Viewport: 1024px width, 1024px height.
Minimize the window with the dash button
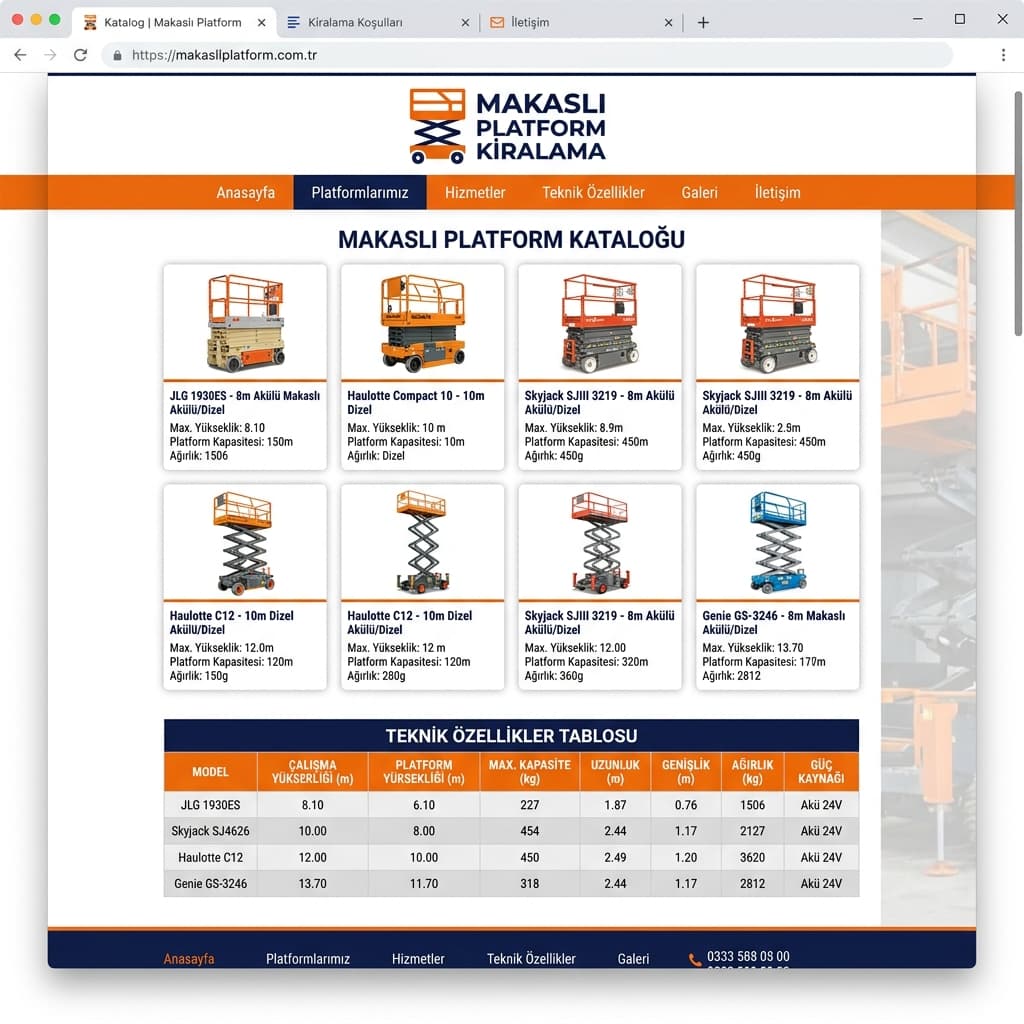coord(918,19)
